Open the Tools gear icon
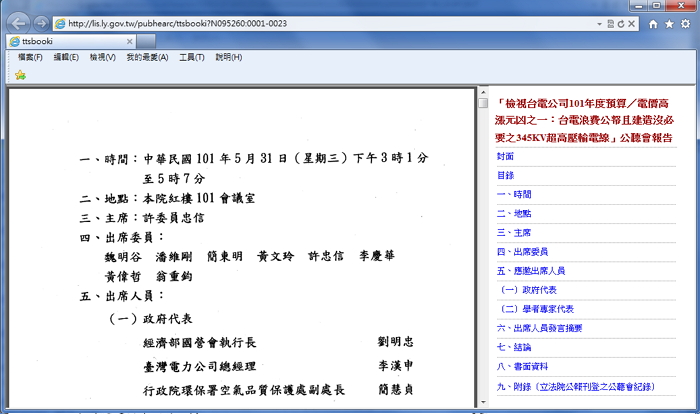The image size is (700, 414). tap(685, 23)
